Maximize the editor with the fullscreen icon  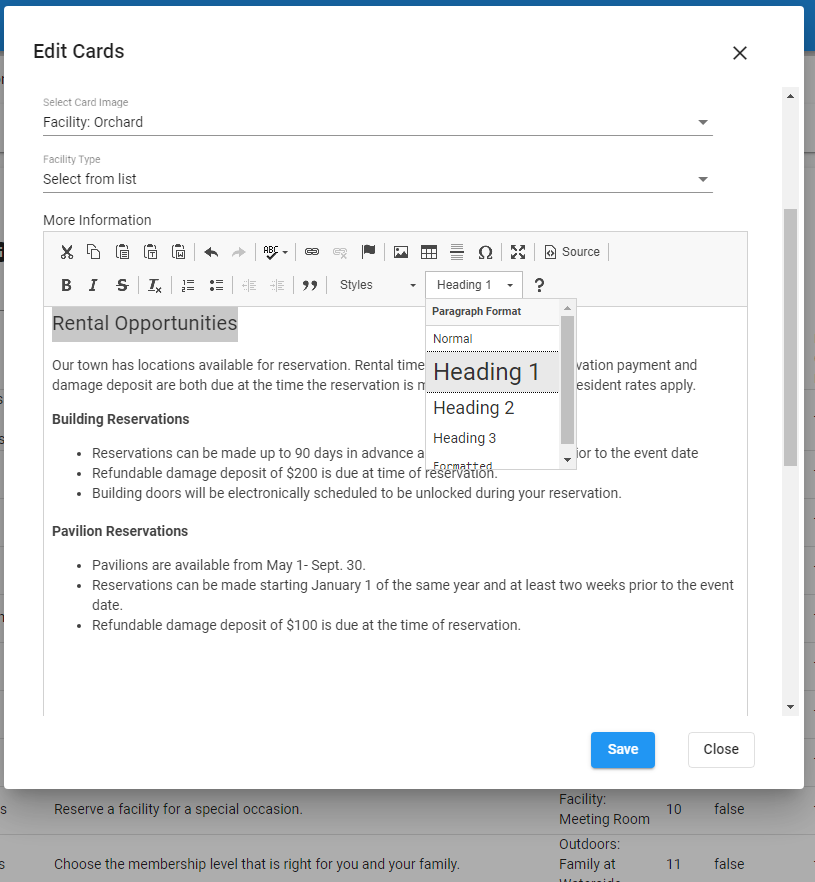pyautogui.click(x=517, y=252)
